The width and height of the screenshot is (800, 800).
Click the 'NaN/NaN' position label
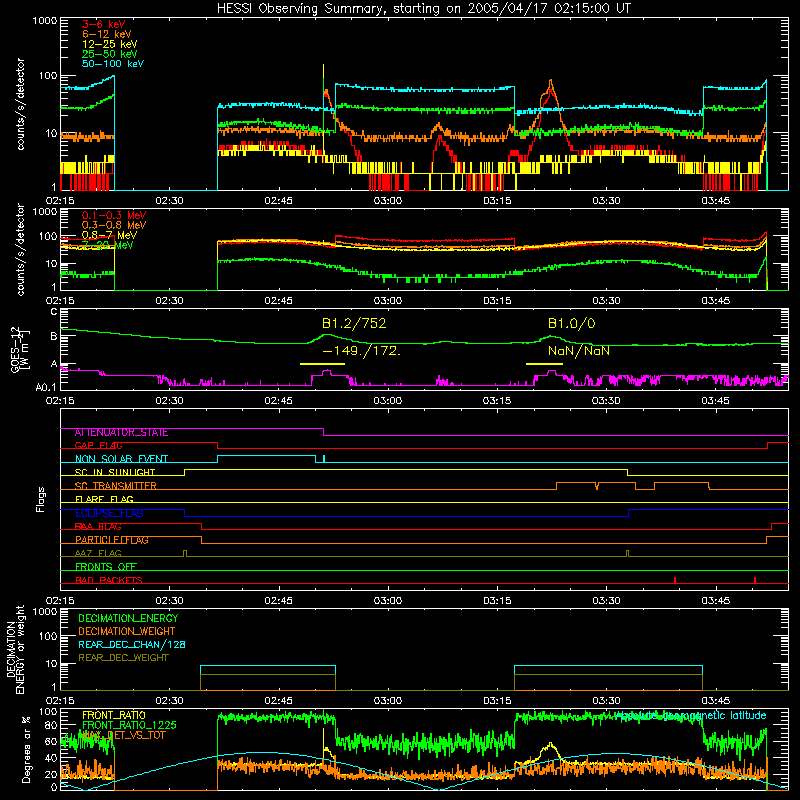579,351
